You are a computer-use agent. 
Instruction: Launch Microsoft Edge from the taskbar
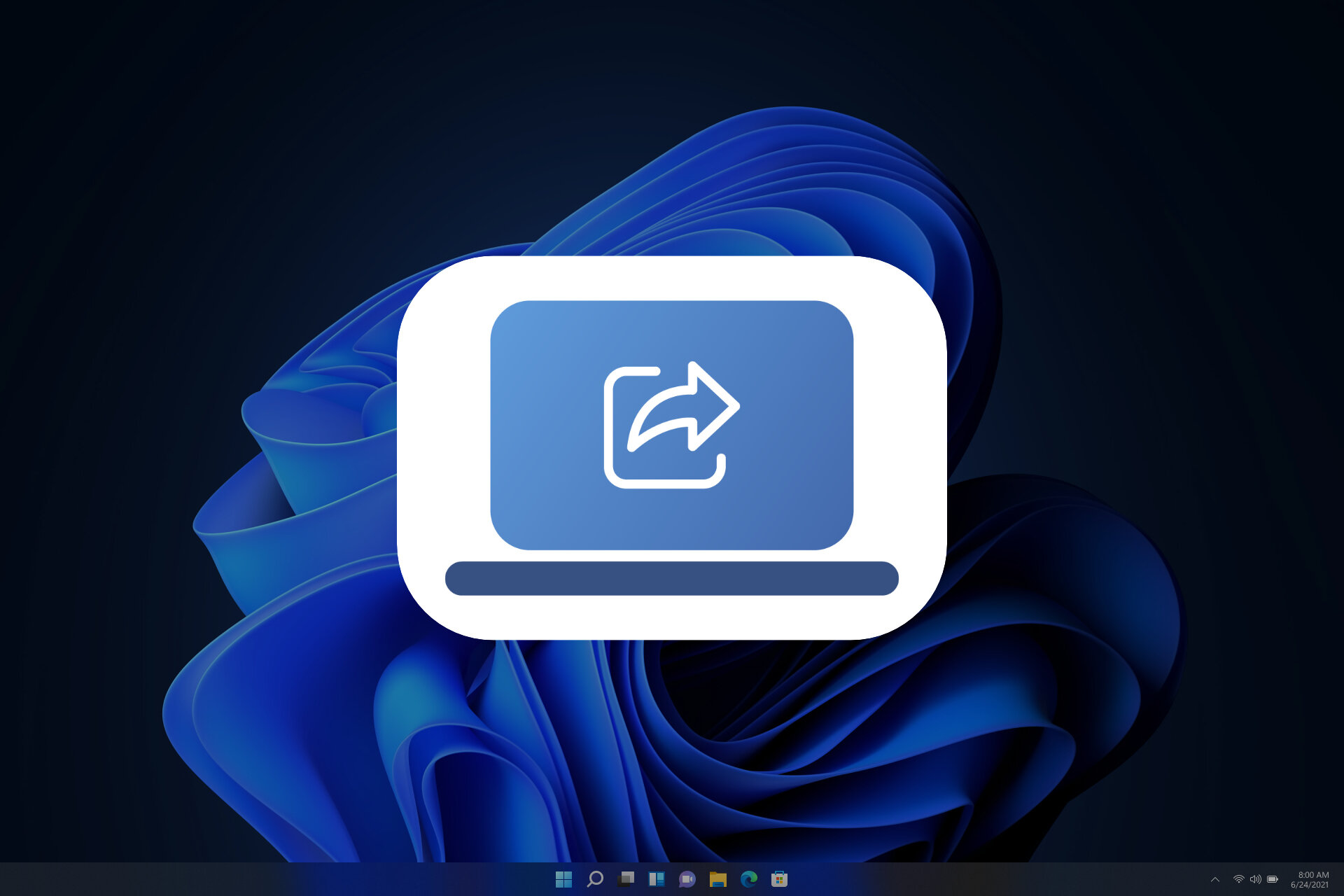pyautogui.click(x=749, y=879)
